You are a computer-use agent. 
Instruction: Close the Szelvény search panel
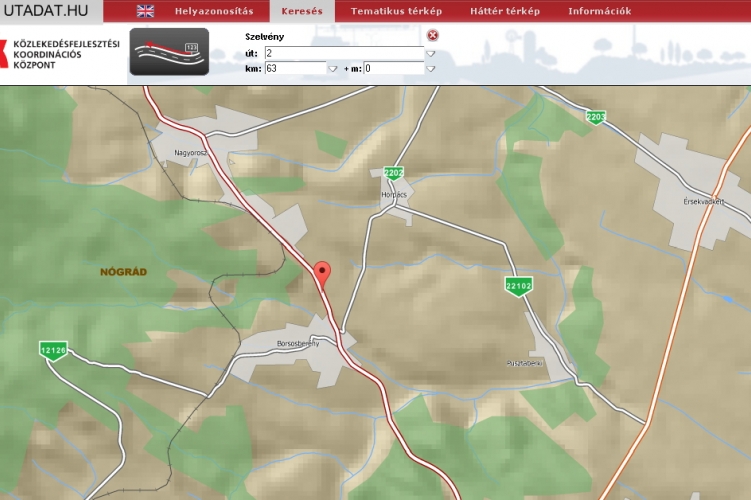pos(433,35)
